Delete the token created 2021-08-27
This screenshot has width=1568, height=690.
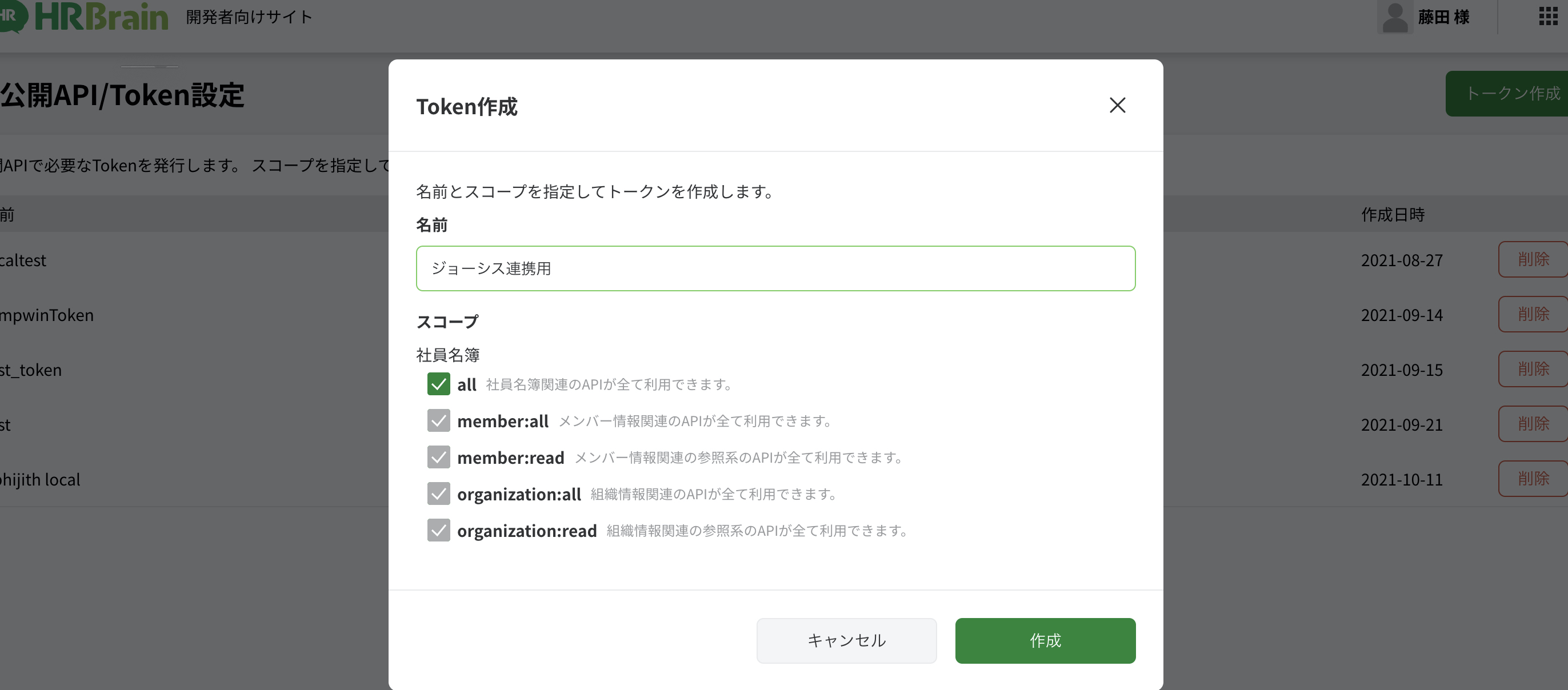[1532, 259]
